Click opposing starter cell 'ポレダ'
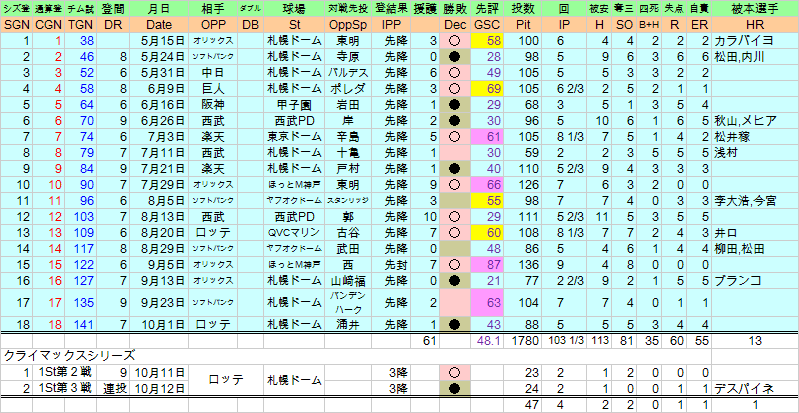The image size is (799, 413). (347, 89)
